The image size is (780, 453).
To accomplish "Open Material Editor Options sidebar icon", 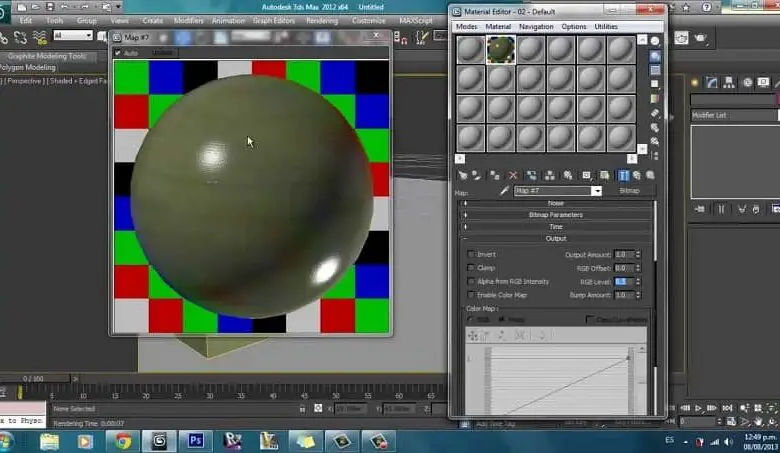I will click(655, 128).
